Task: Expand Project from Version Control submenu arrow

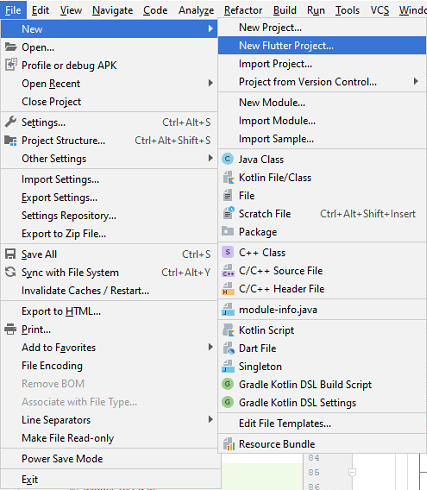Action: [416, 81]
